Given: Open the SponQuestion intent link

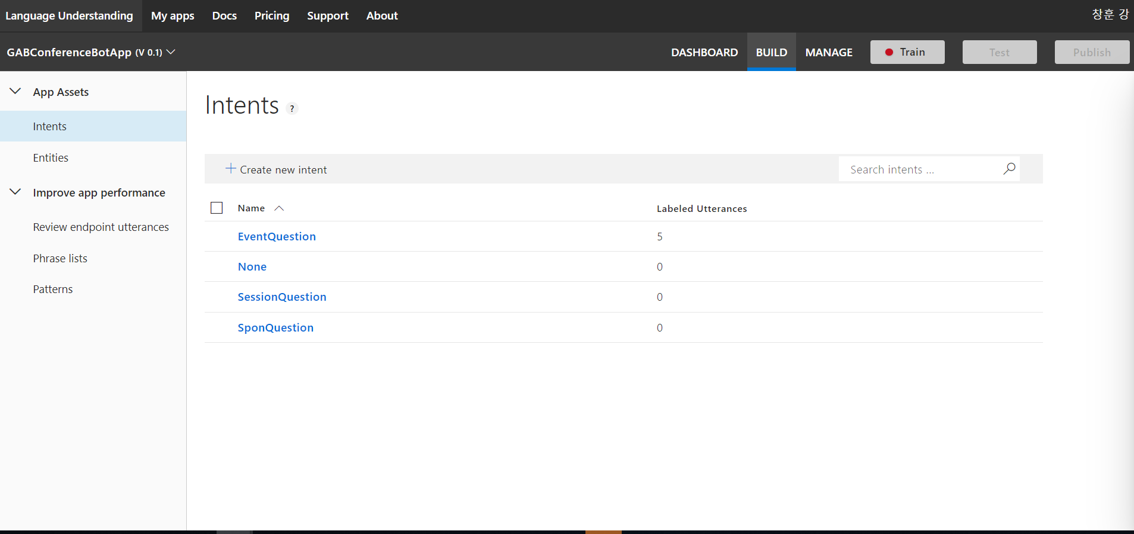Looking at the screenshot, I should click(x=276, y=328).
